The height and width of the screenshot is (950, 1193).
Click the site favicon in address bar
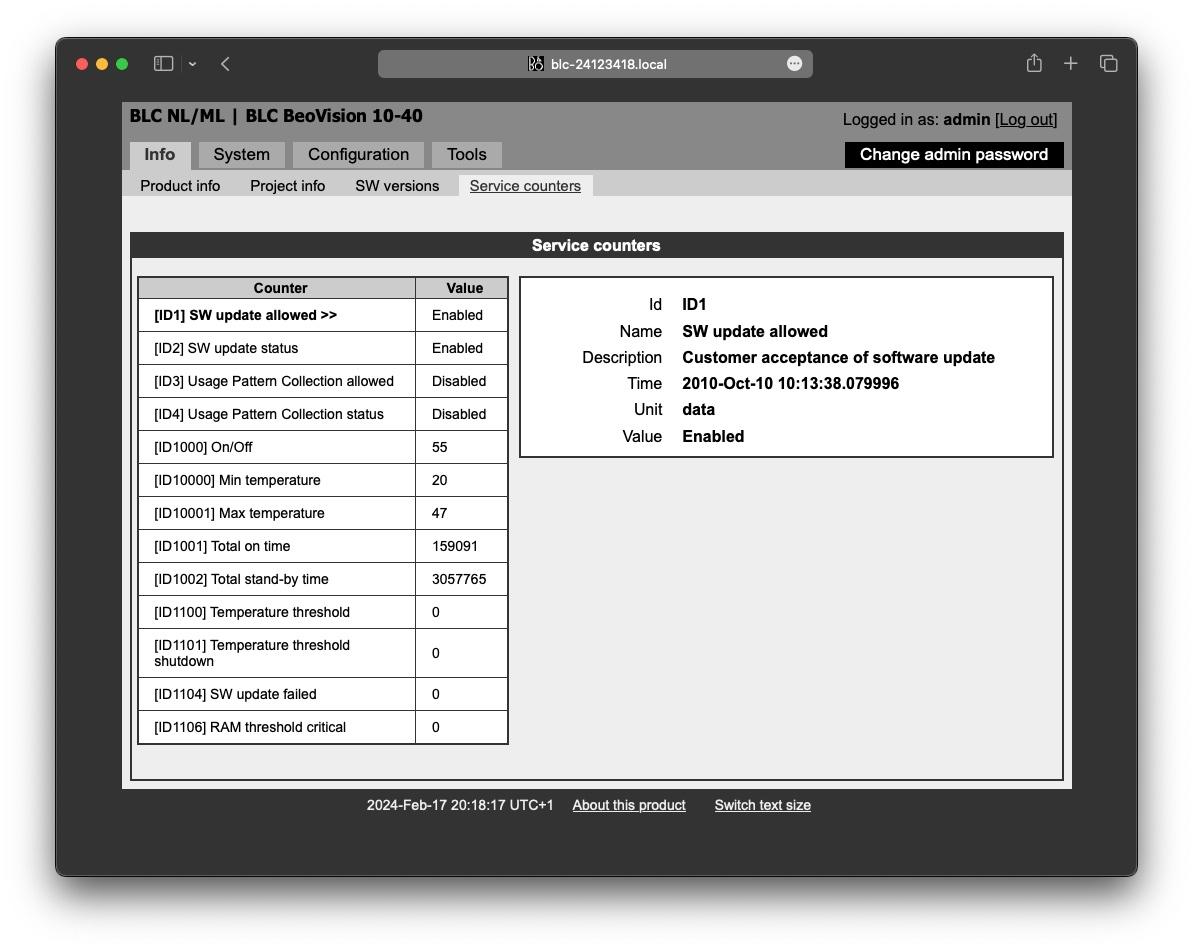[536, 64]
